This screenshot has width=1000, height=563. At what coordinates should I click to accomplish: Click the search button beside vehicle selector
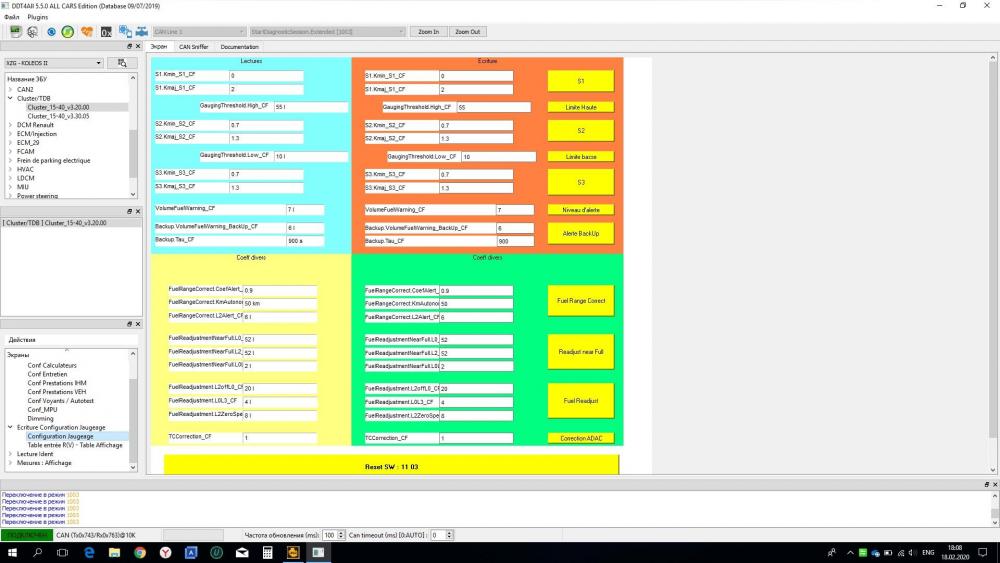tap(122, 62)
